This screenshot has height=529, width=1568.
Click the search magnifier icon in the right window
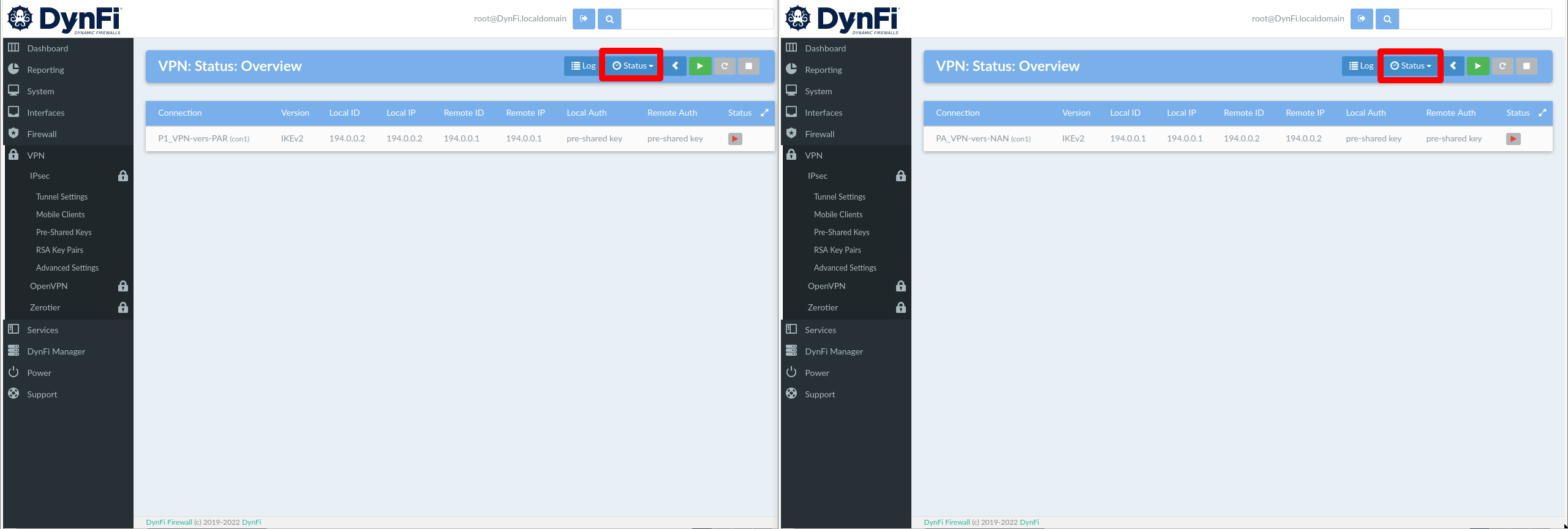(1387, 19)
